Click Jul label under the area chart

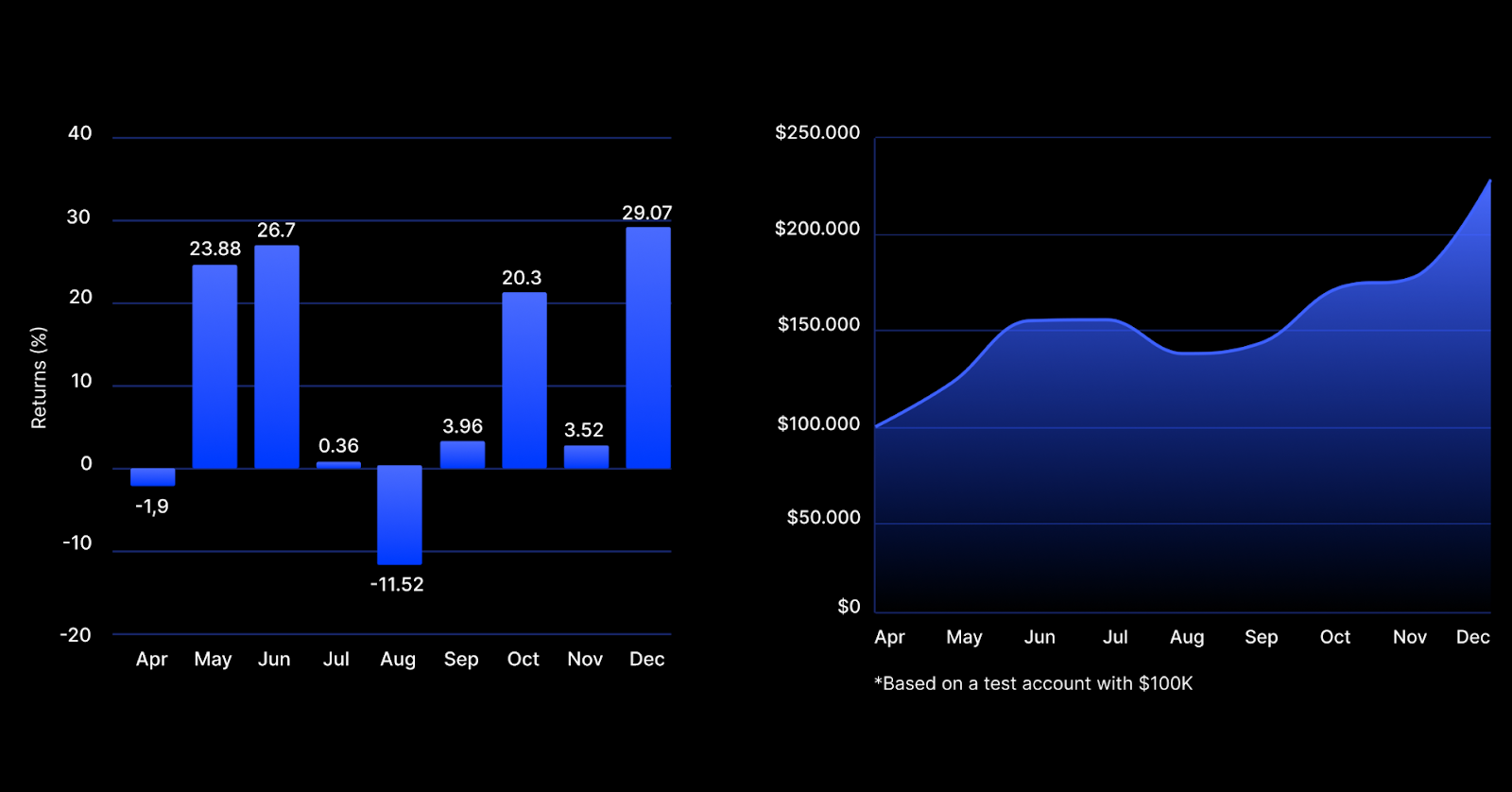point(1115,637)
